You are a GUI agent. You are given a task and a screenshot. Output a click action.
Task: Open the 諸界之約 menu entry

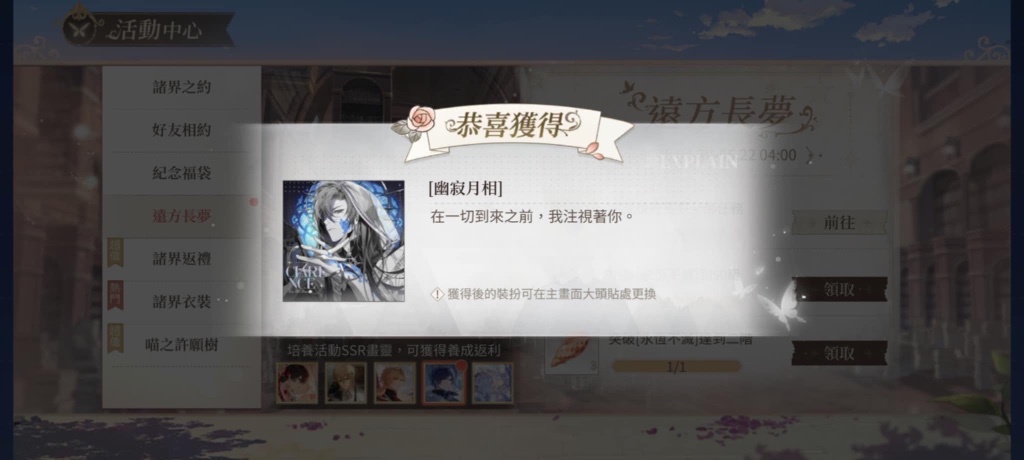point(182,87)
